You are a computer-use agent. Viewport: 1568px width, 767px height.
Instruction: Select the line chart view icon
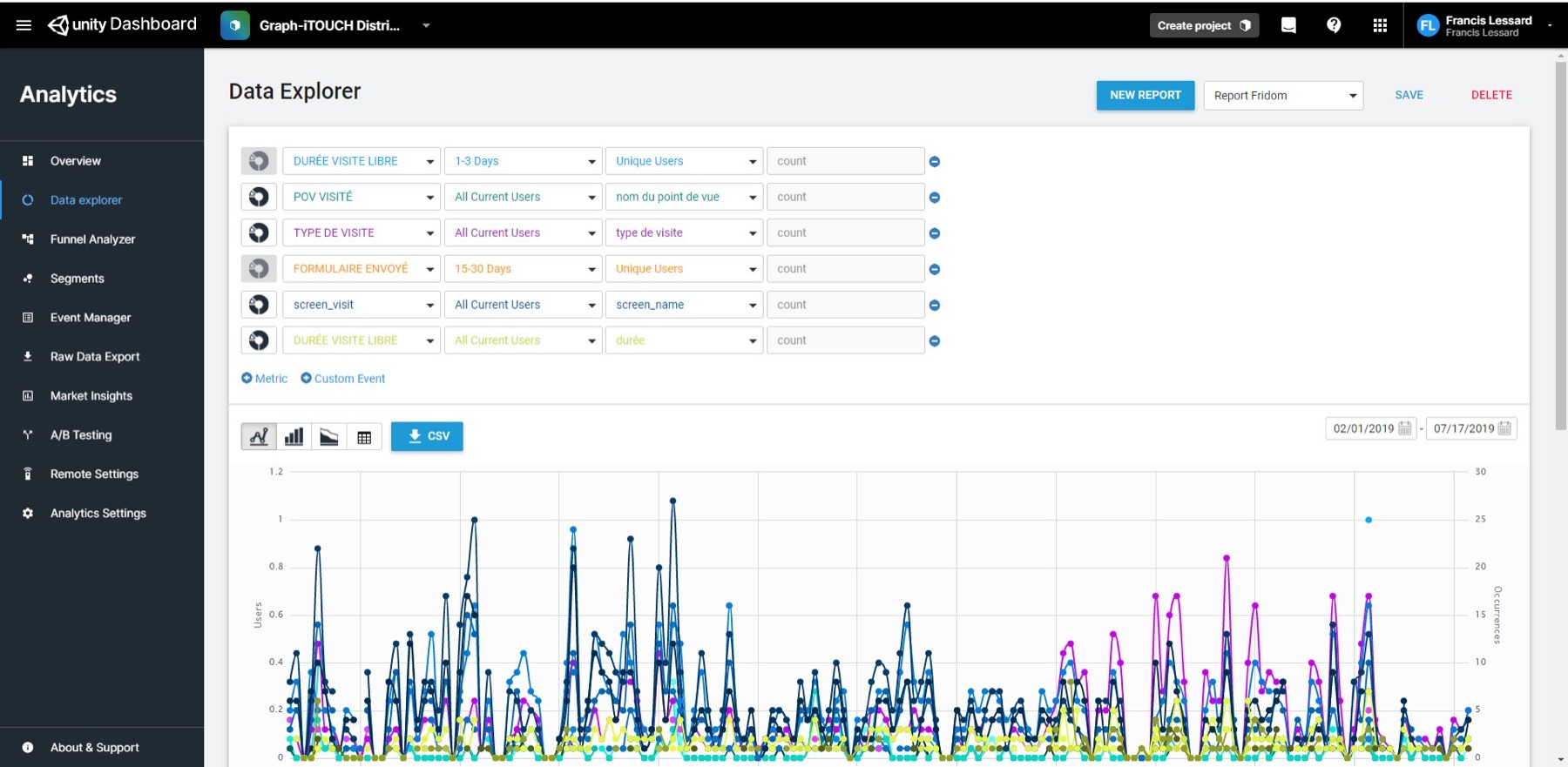click(x=259, y=436)
